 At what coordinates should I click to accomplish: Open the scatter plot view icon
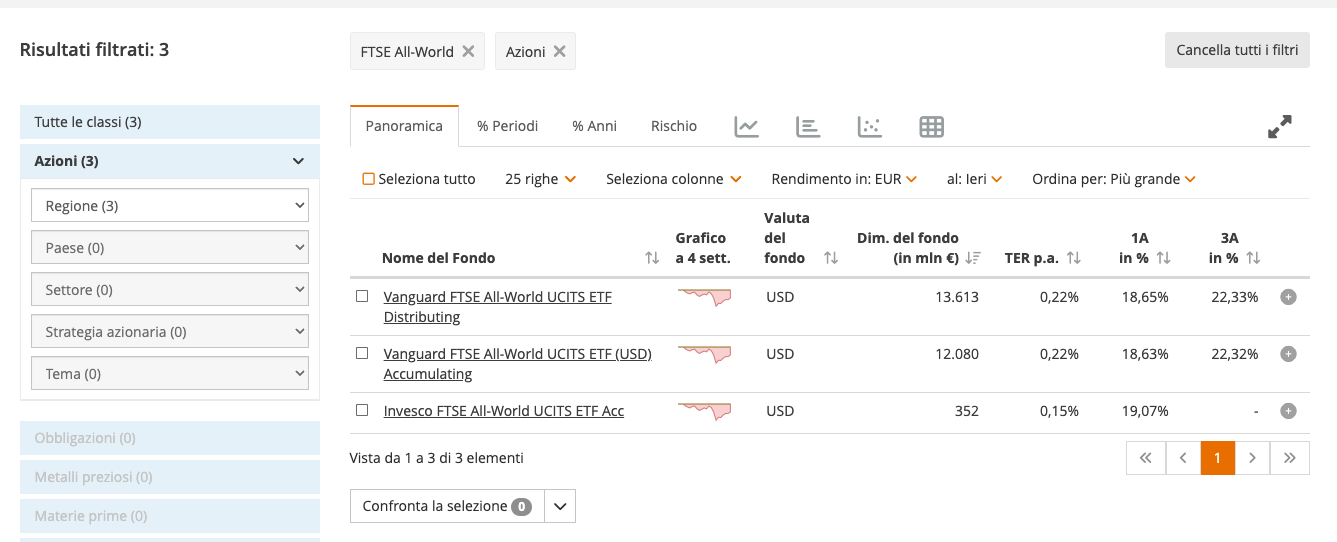coord(870,127)
